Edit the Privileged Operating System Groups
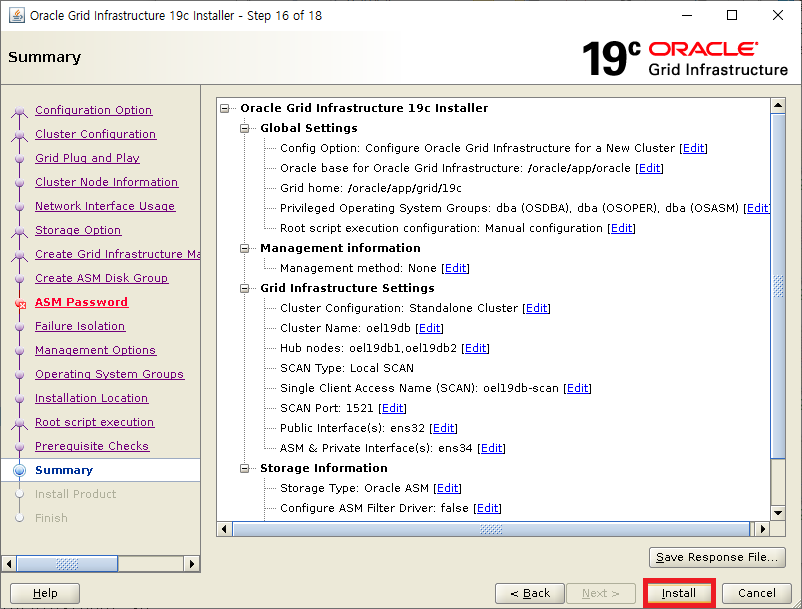The width and height of the screenshot is (802, 609). 758,208
